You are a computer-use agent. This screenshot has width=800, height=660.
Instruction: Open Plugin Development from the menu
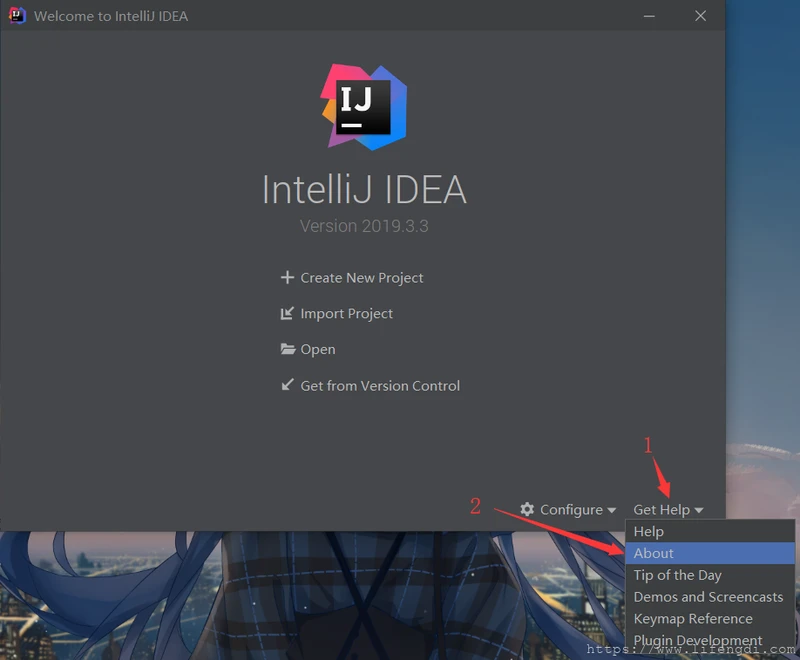coord(697,640)
